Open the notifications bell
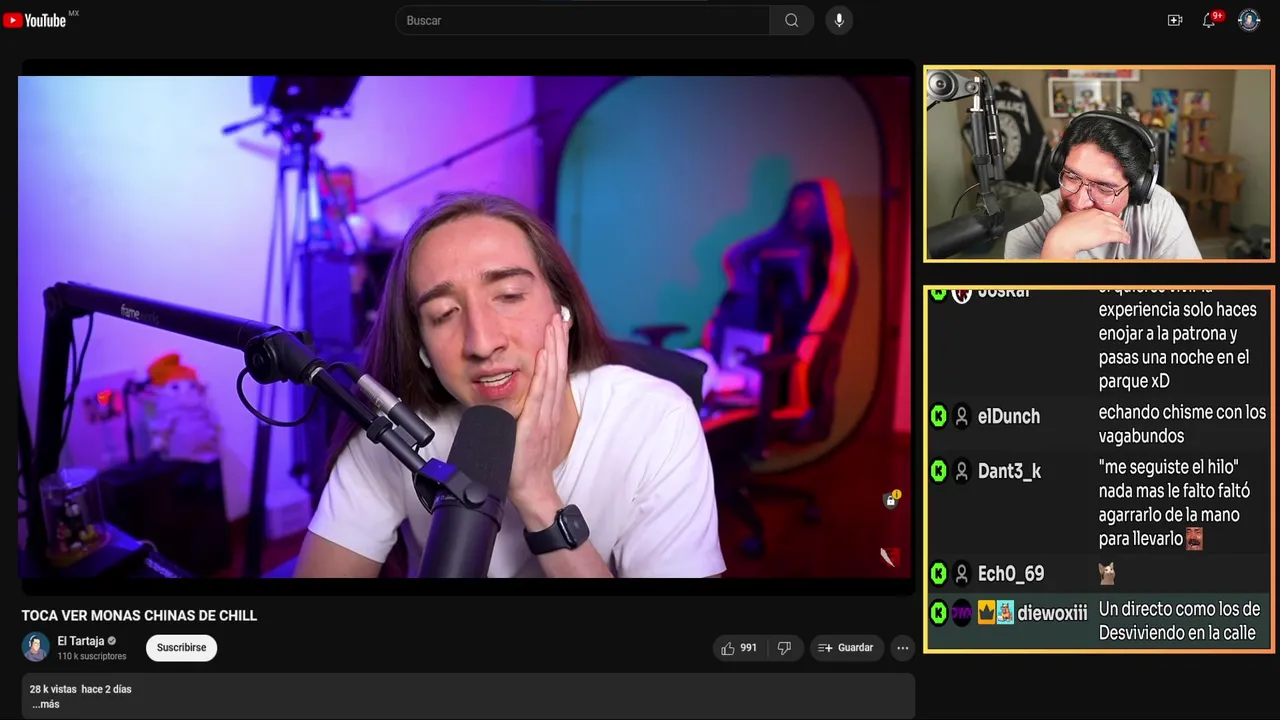This screenshot has height=720, width=1280. coord(1209,20)
